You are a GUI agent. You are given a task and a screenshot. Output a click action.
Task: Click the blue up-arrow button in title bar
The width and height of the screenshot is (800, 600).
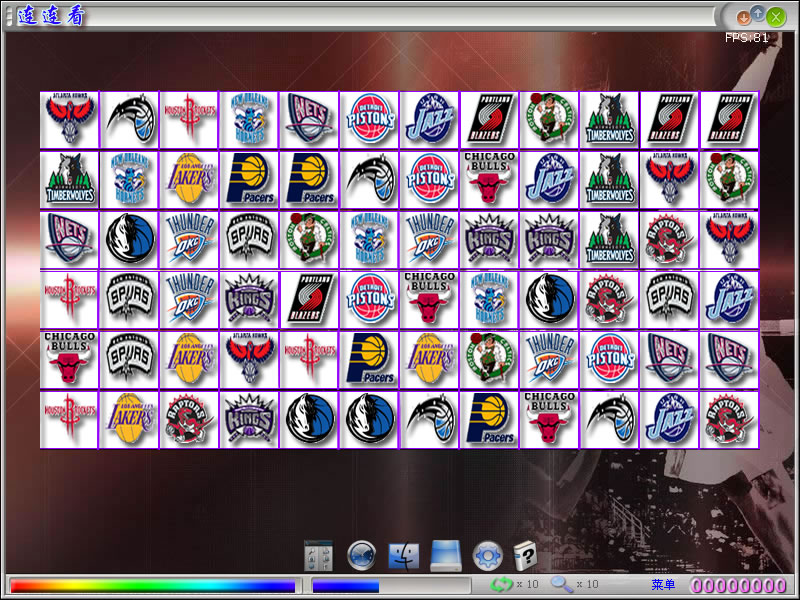(758, 13)
